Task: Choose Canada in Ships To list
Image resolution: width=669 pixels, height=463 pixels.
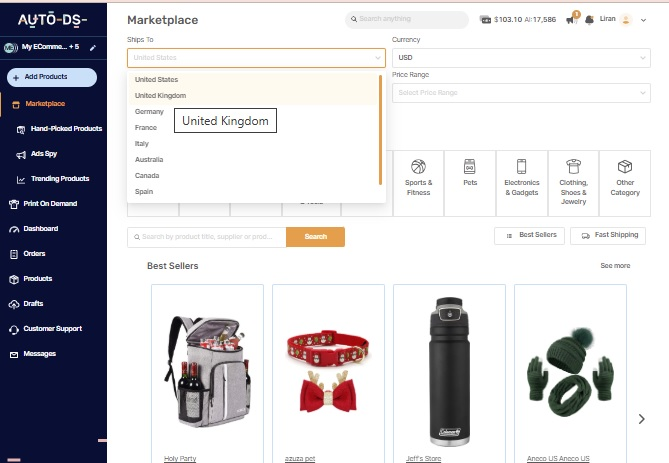Action: pyautogui.click(x=253, y=175)
